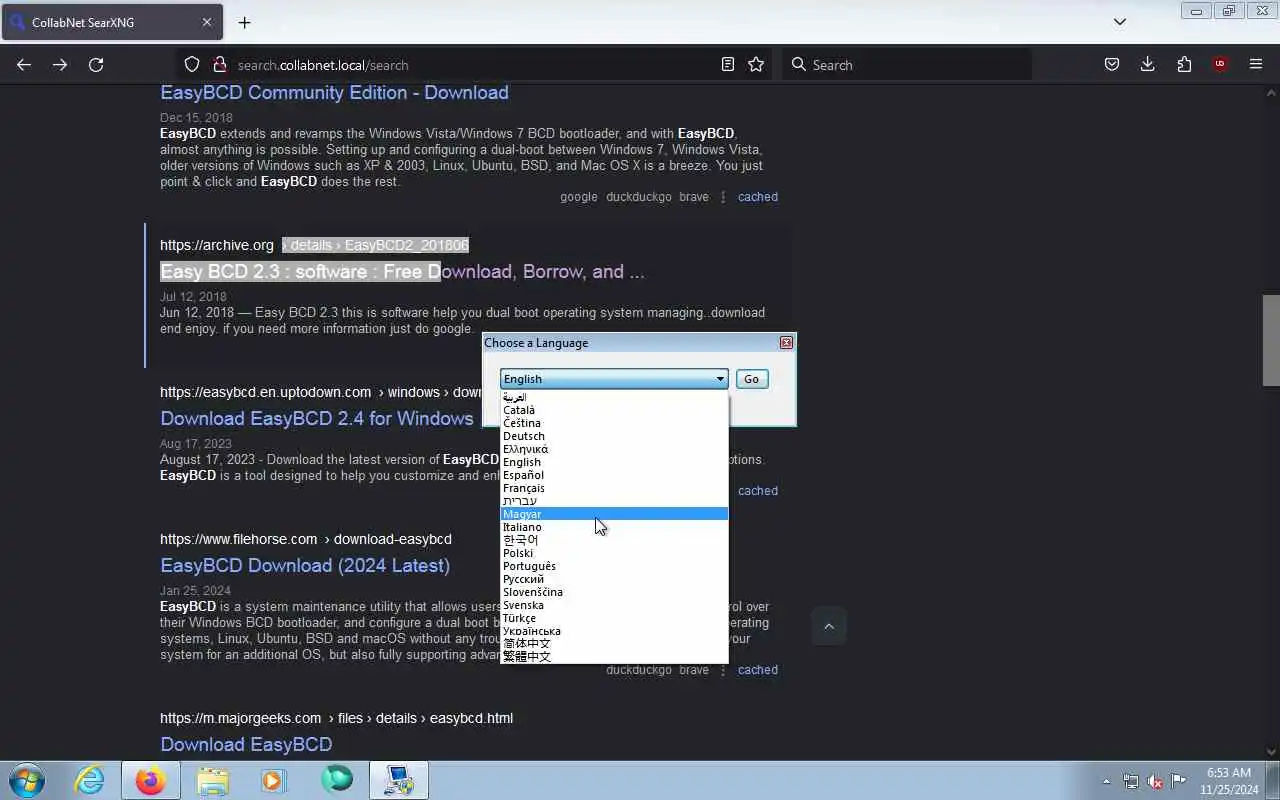The image size is (1280, 800).
Task: Select Français from language list
Action: tap(614, 488)
